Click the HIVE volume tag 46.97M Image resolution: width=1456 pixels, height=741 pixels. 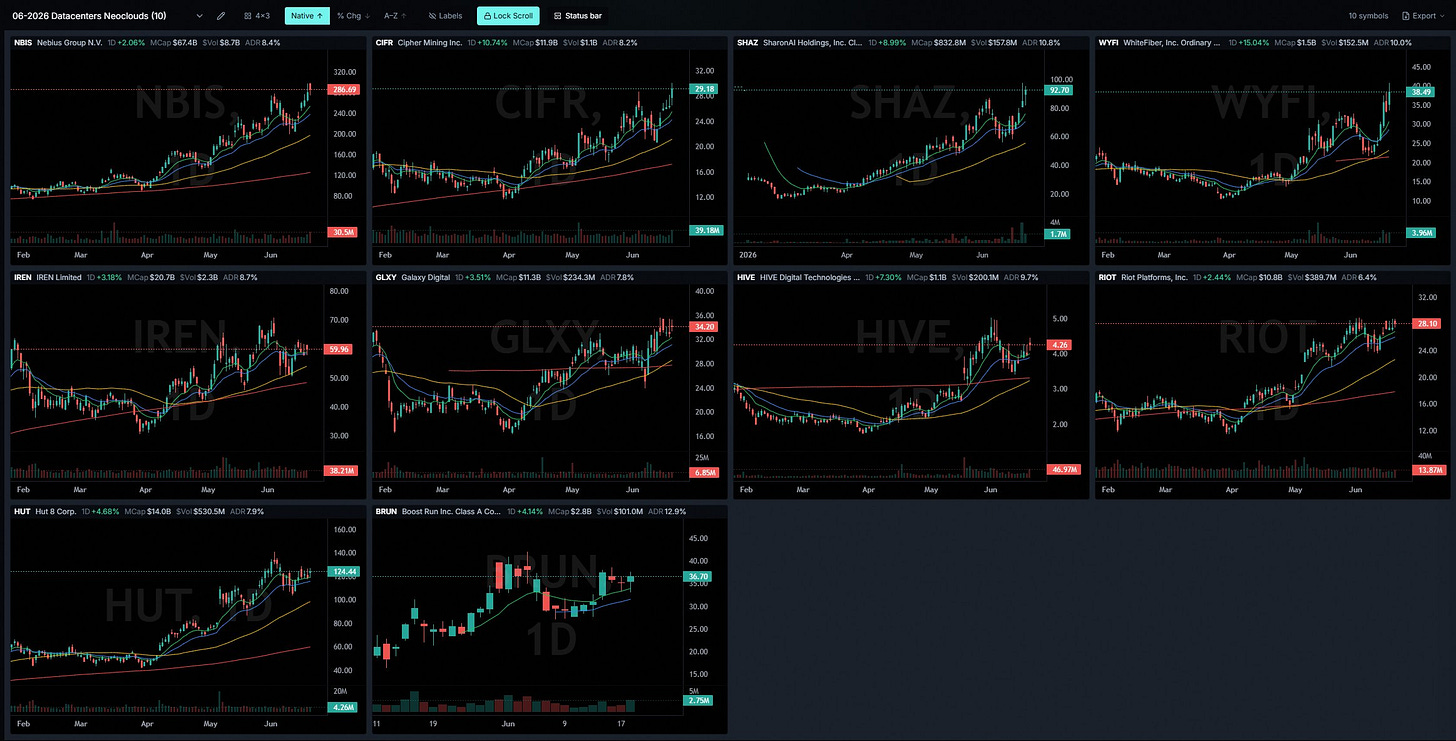[x=1063, y=469]
